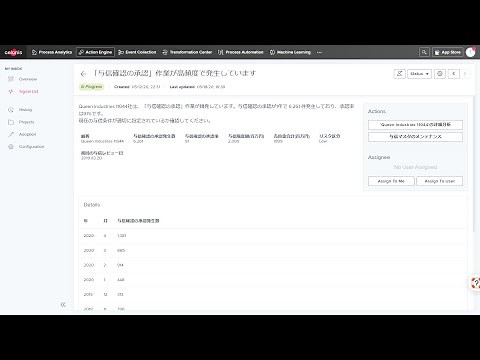The image size is (480, 360).
Task: Go back using the arrow beside the signal title
Action: [x=83, y=74]
